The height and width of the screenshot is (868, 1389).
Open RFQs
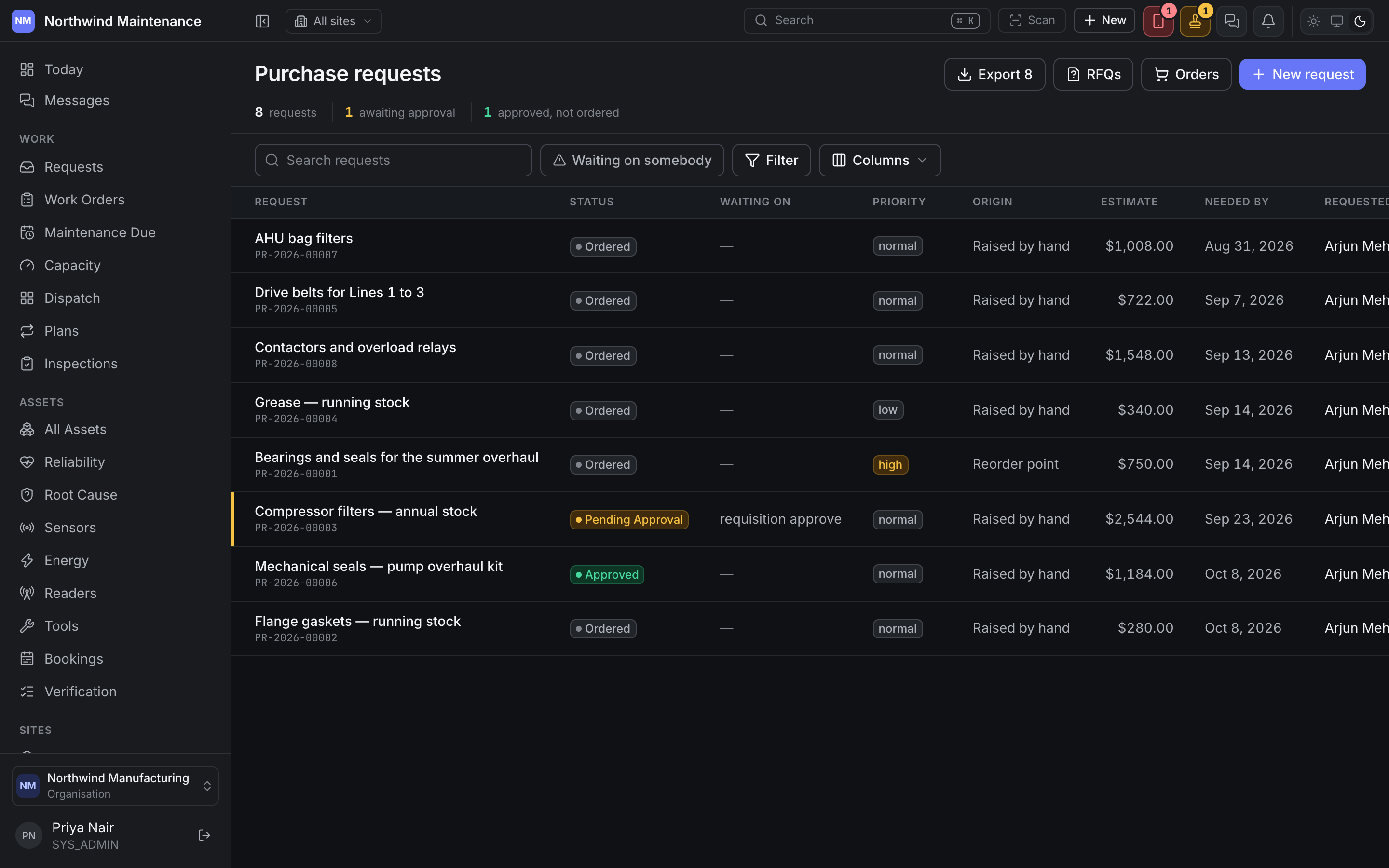point(1093,74)
